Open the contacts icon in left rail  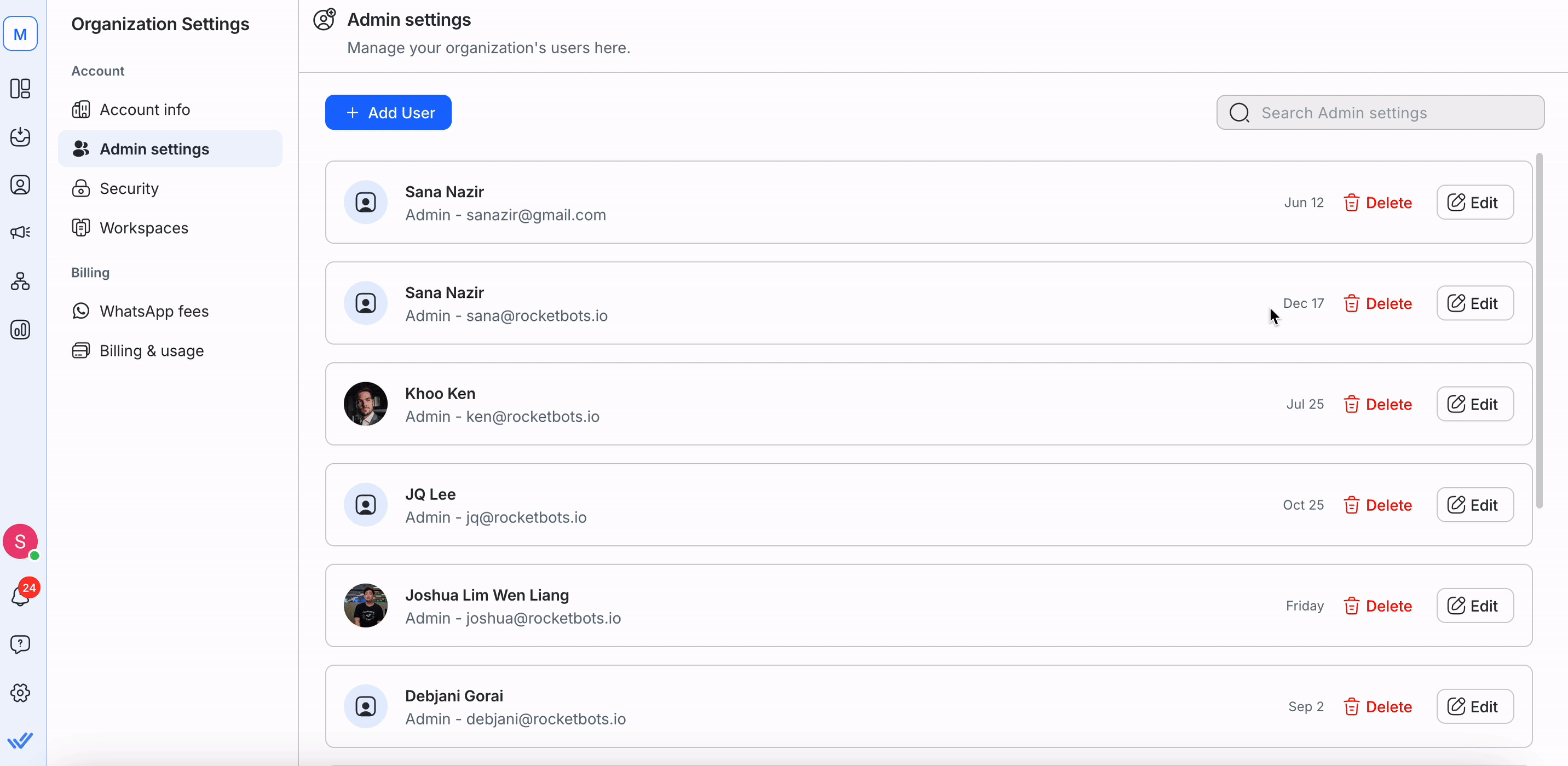tap(20, 185)
